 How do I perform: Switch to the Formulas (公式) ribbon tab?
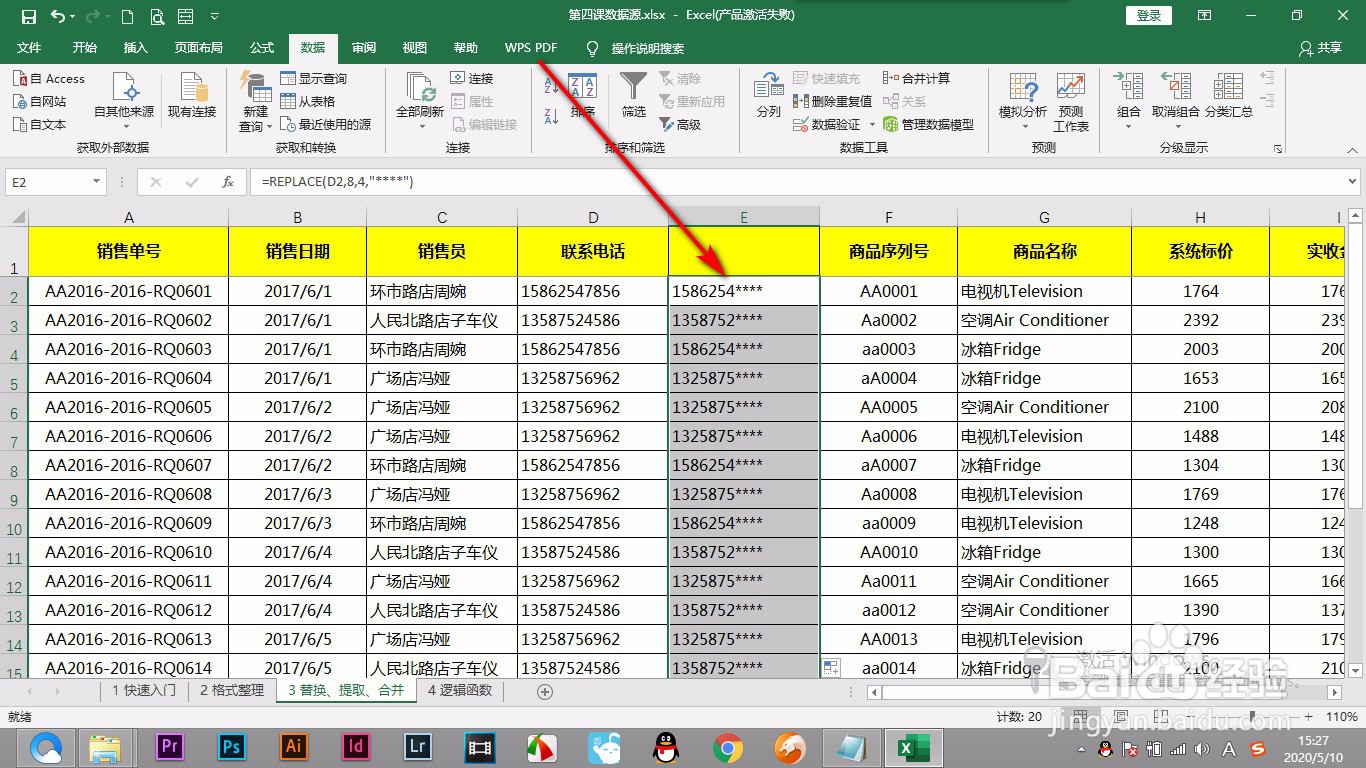(x=262, y=48)
